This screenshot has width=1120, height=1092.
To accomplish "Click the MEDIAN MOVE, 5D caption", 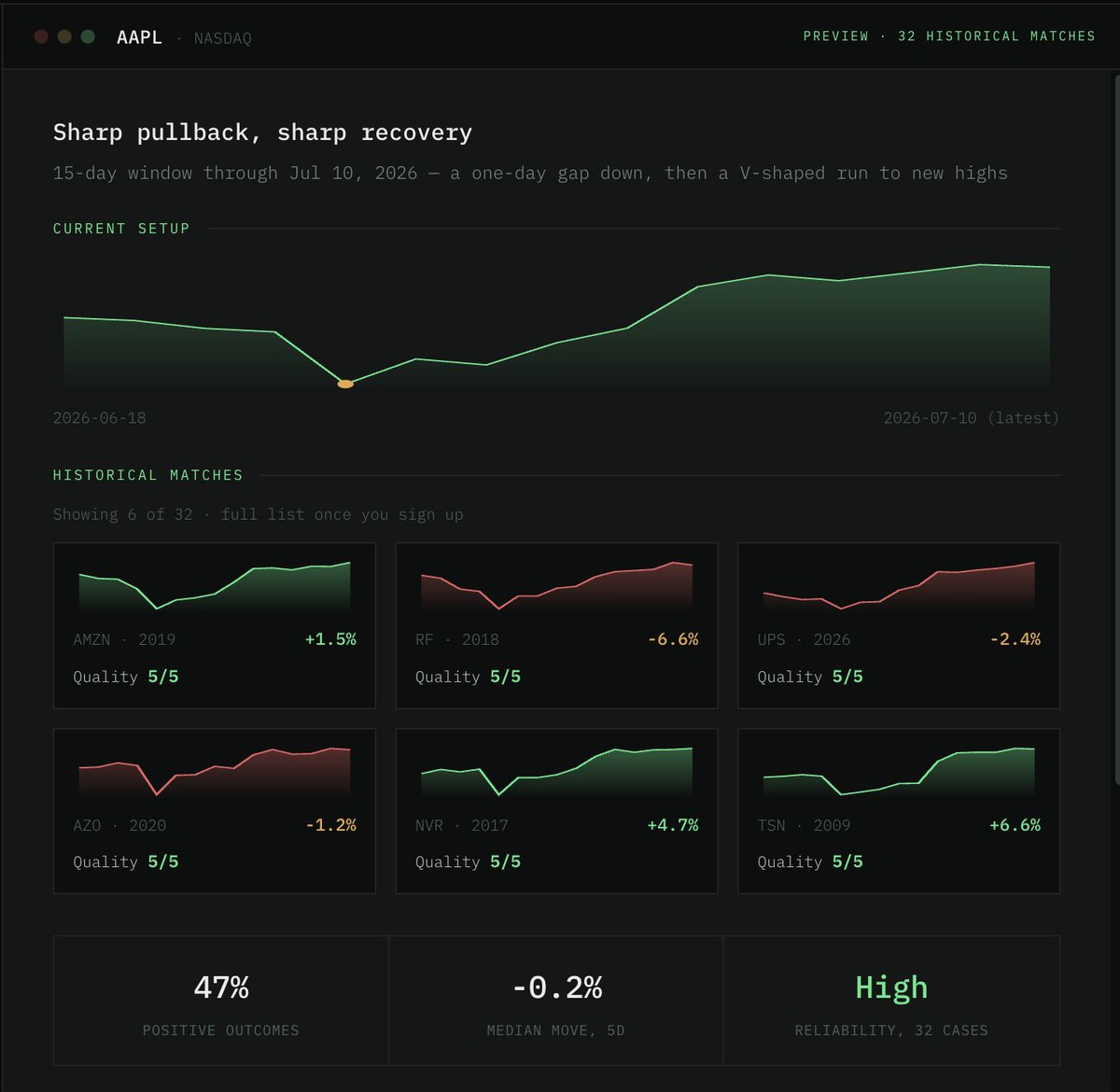I will point(556,1030).
